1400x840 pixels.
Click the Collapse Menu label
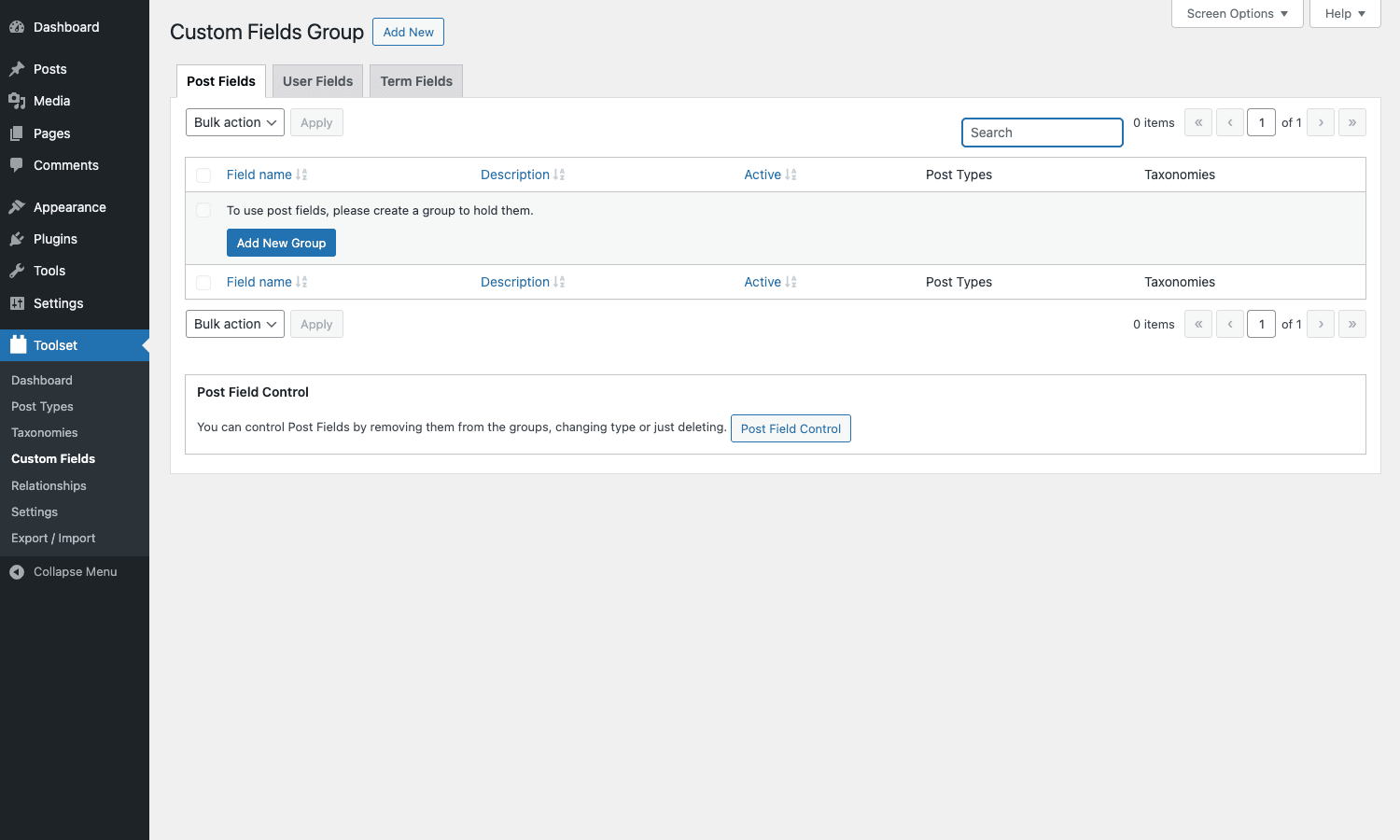76,572
